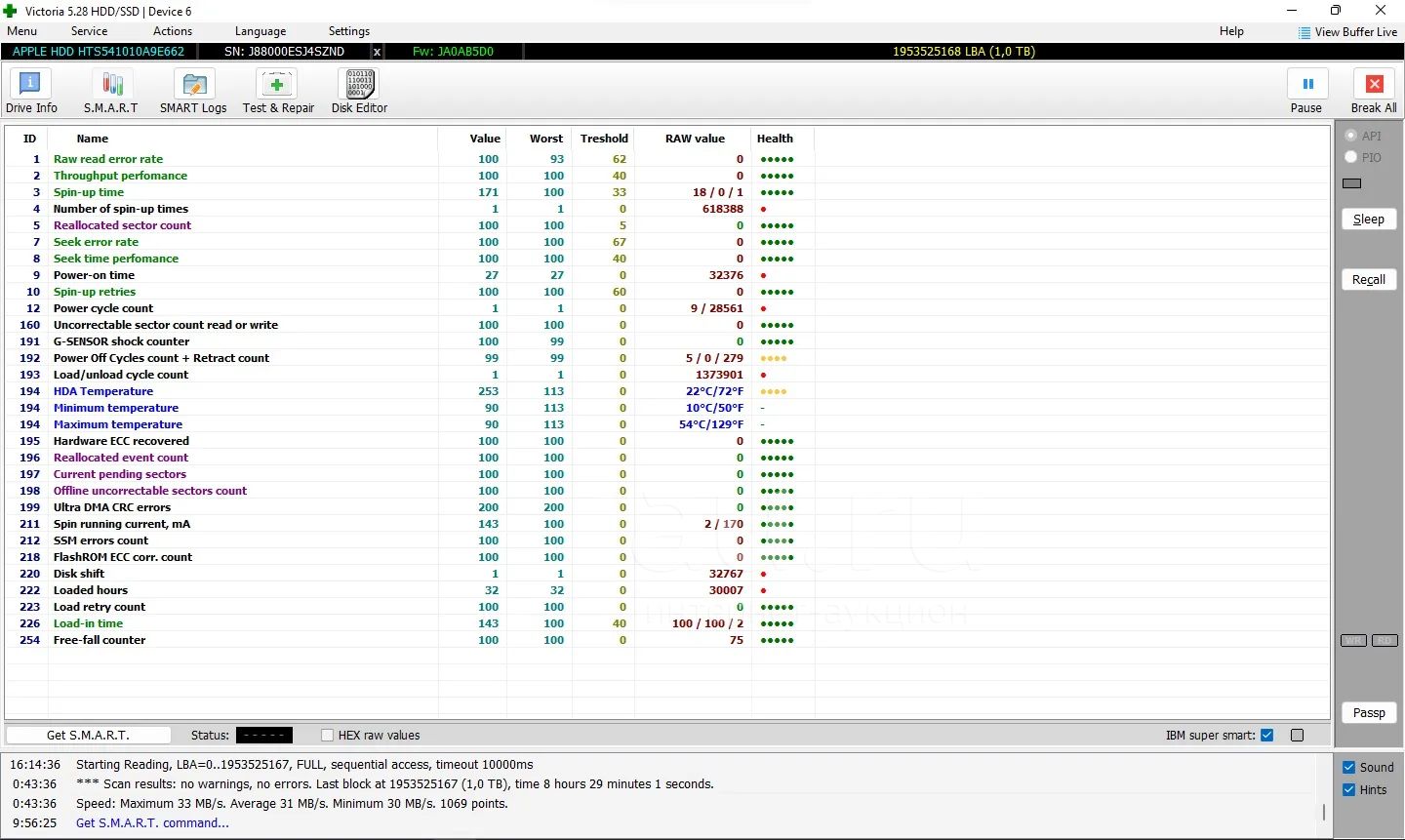Click the RAW value column header
Viewport: 1405px width, 840px height.
695,139
